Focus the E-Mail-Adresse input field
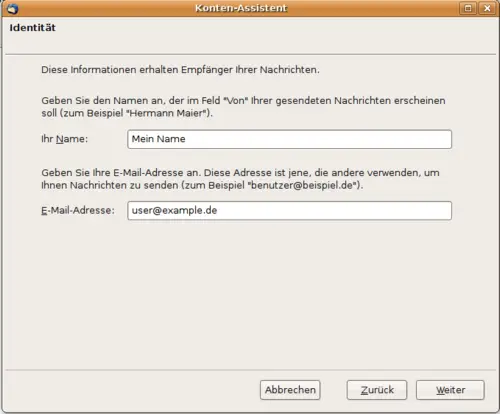Image resolution: width=500 pixels, height=414 pixels. tap(289, 211)
